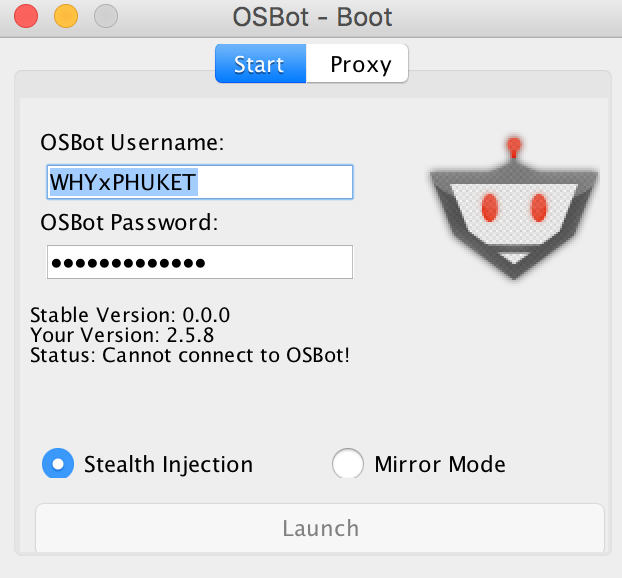Image resolution: width=622 pixels, height=578 pixels.
Task: Click inside the OSBot Password field
Action: (199, 262)
